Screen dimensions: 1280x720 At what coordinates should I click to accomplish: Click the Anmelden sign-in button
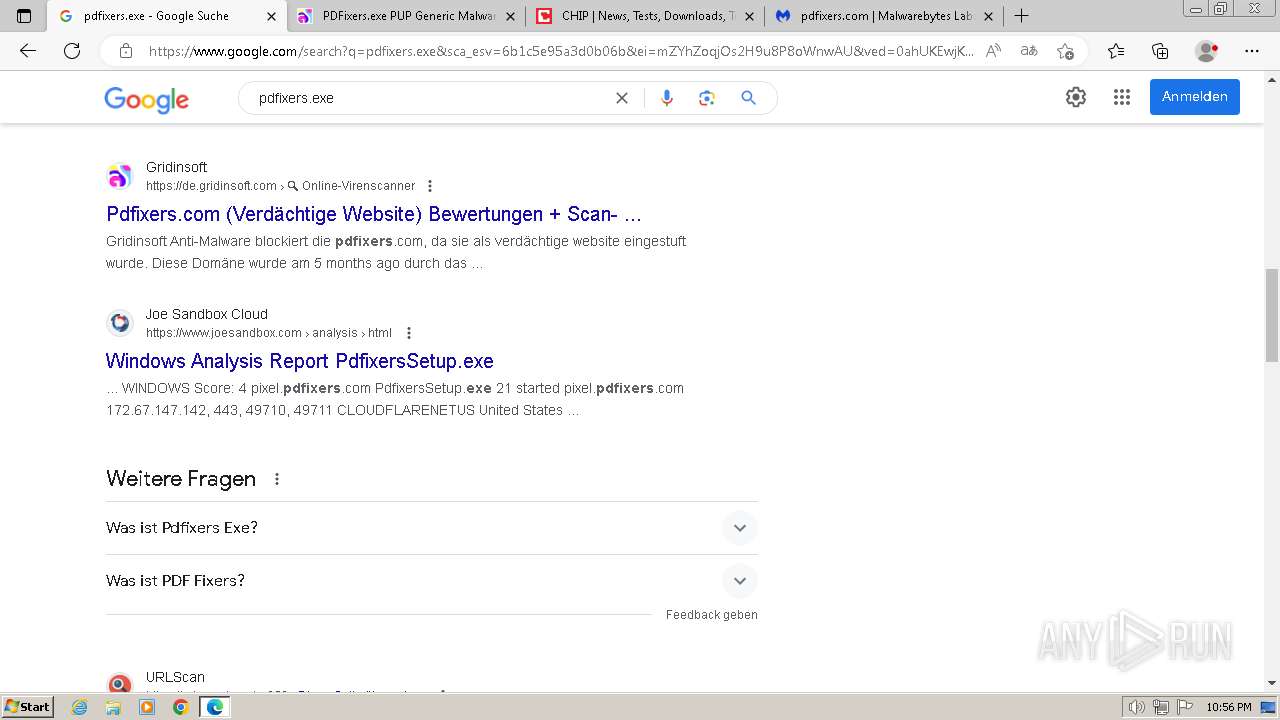[1194, 97]
